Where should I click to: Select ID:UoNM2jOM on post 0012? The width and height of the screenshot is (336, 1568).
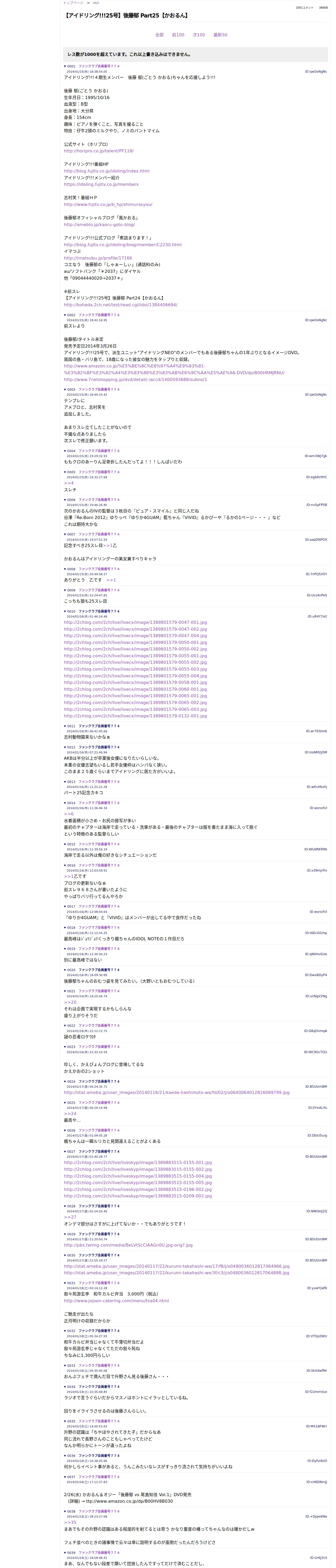point(316,752)
